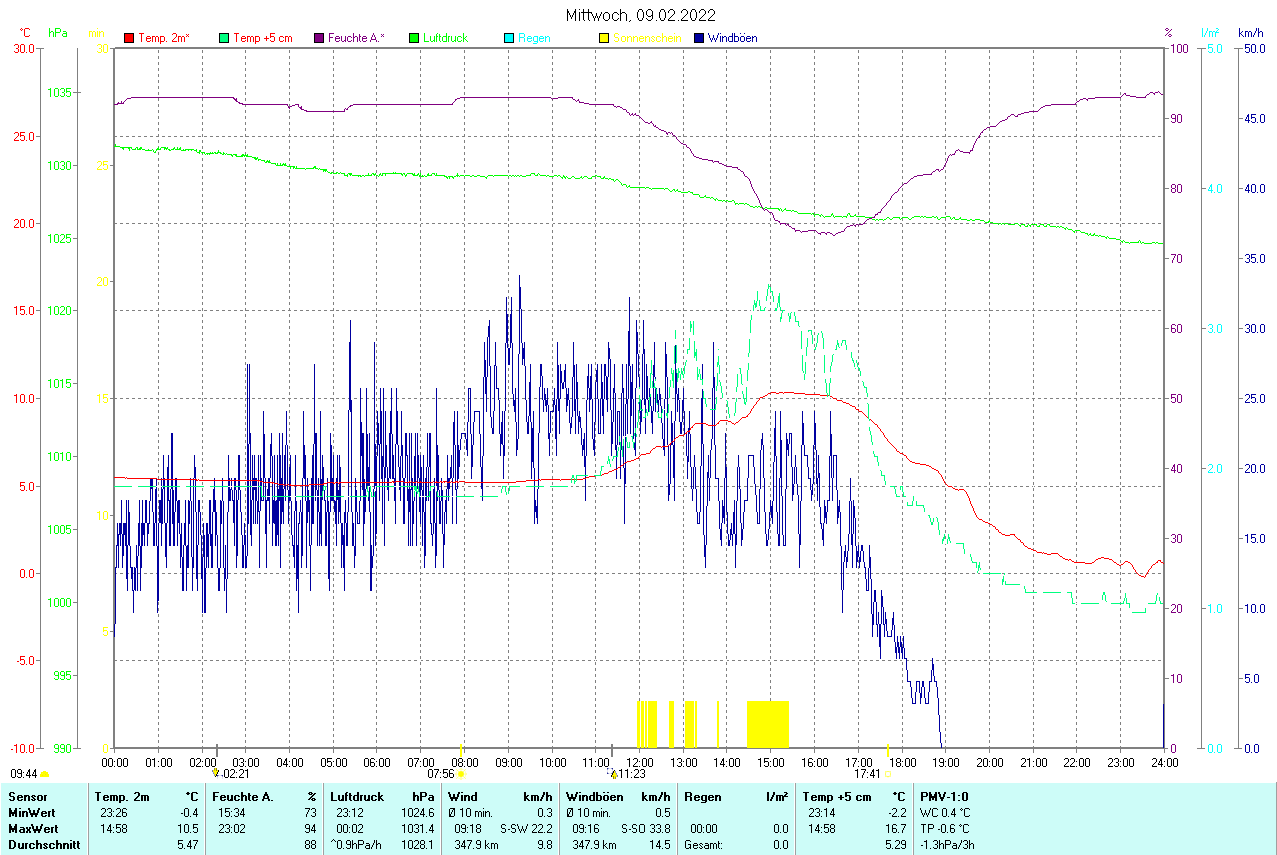This screenshot has width=1277, height=855.
Task: Click the °C unit label of the left axis
Action: point(25,33)
